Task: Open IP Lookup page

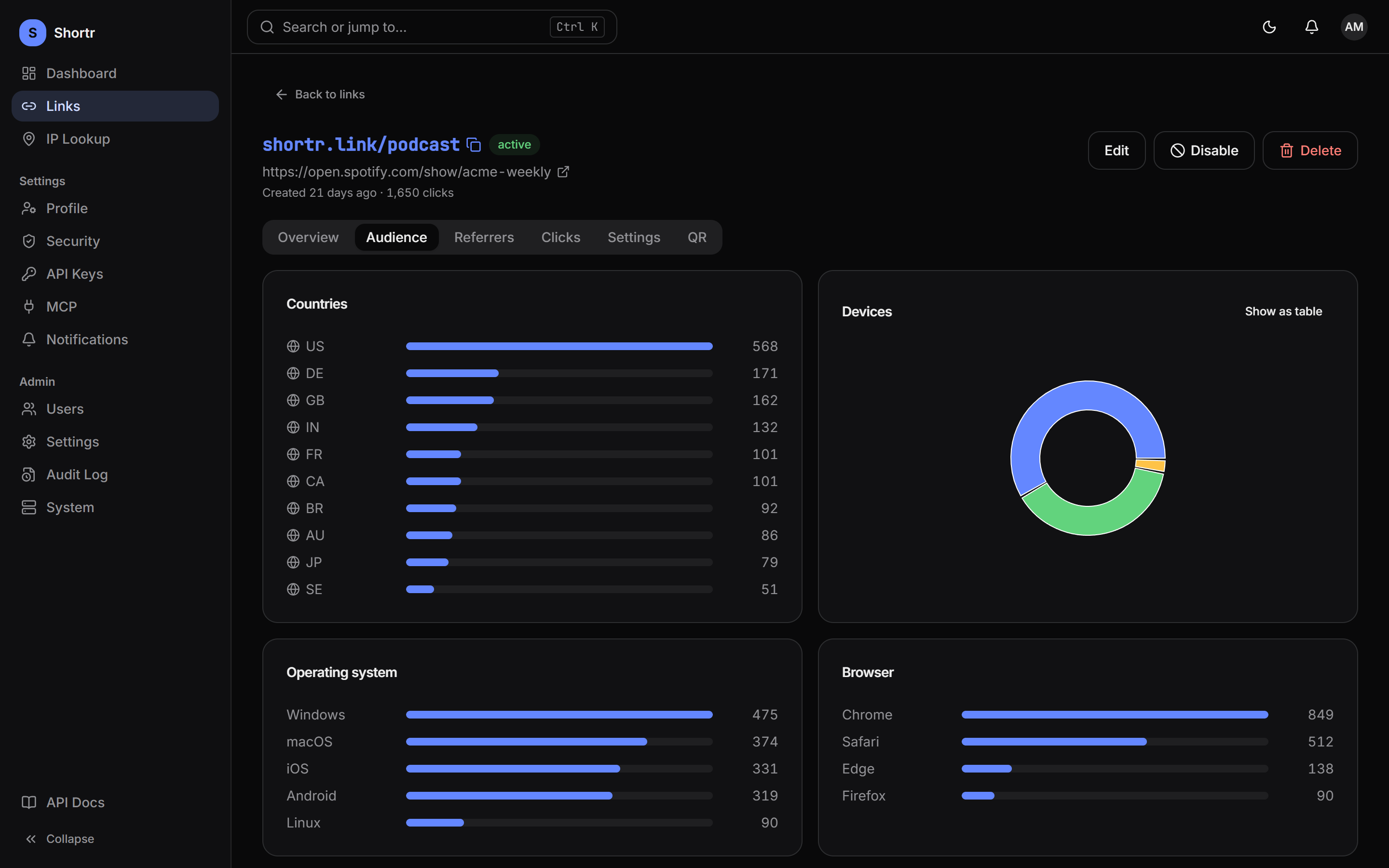Action: [x=115, y=139]
